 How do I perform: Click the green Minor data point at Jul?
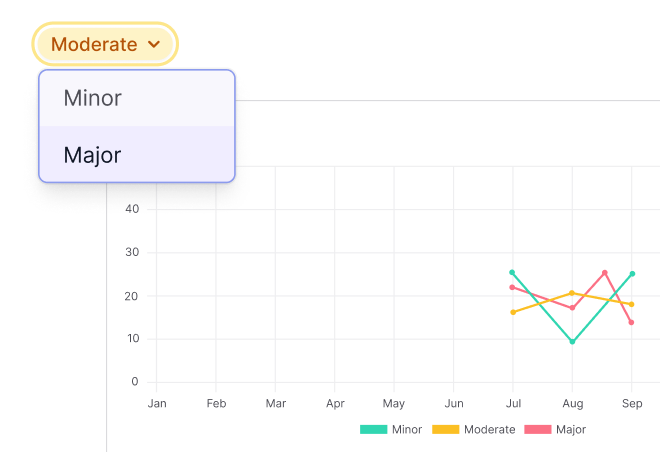512,272
